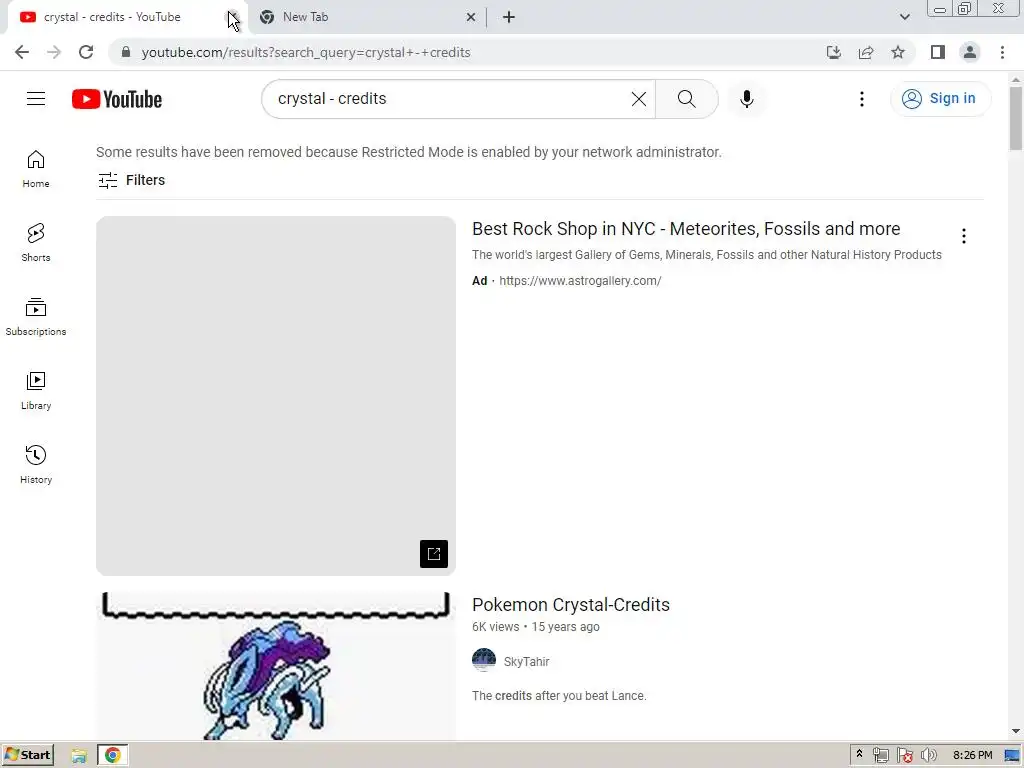Open History in the sidebar

(36, 464)
